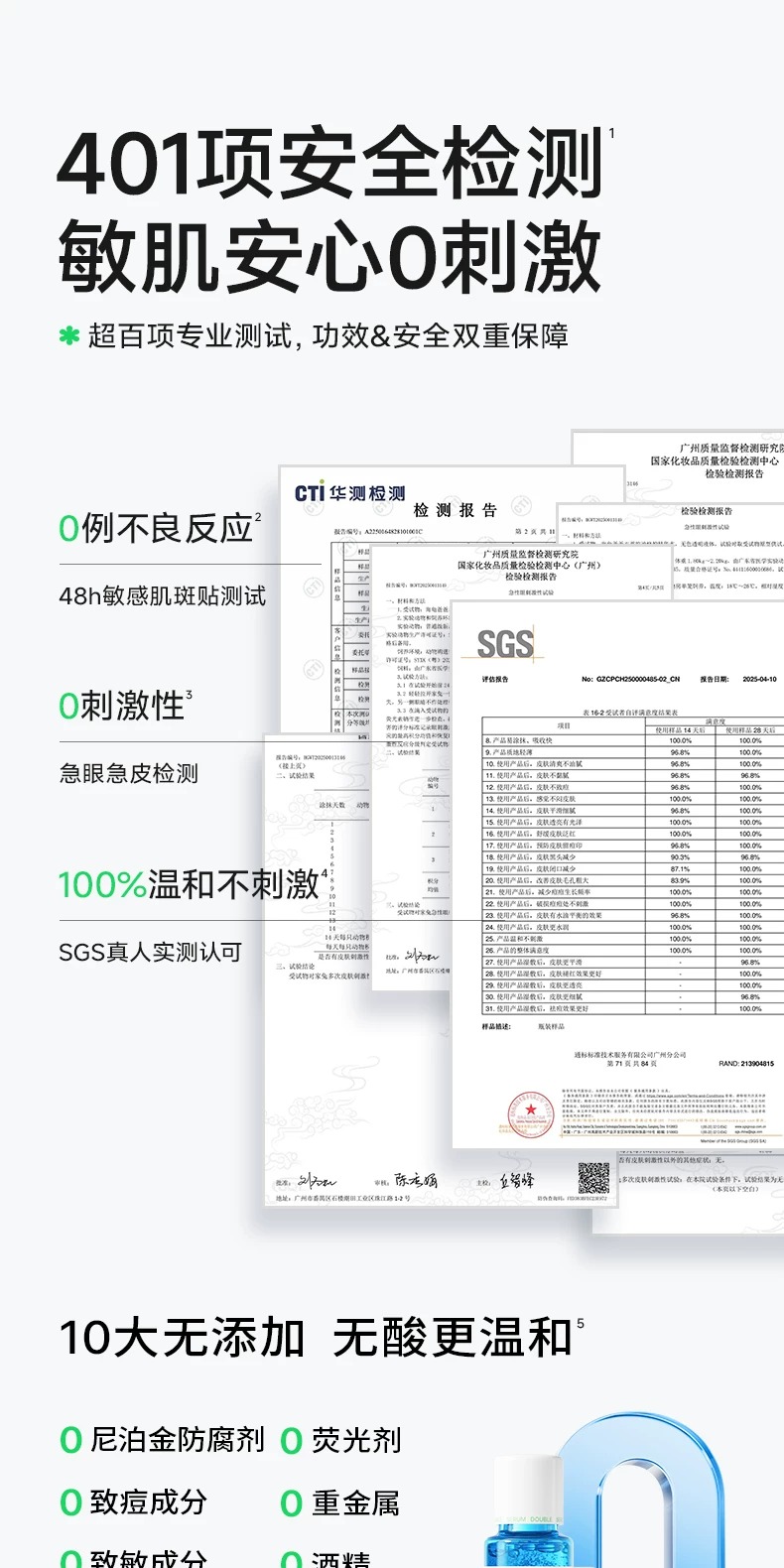Click the 样品描述 label
Image resolution: width=784 pixels, height=1568 pixels.
496,1026
